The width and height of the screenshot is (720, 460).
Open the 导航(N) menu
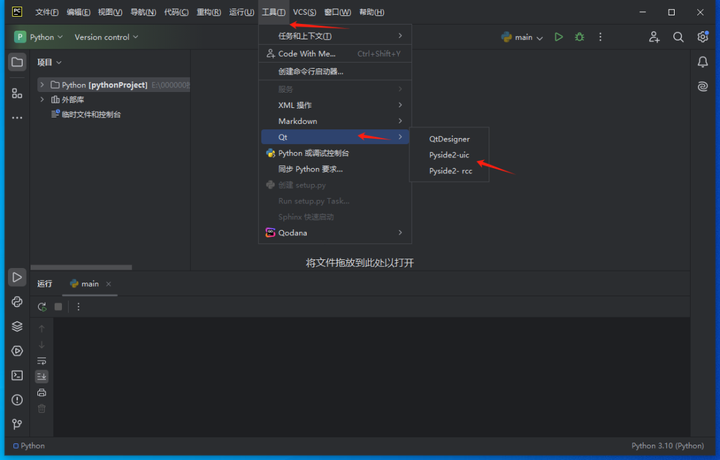pos(143,12)
